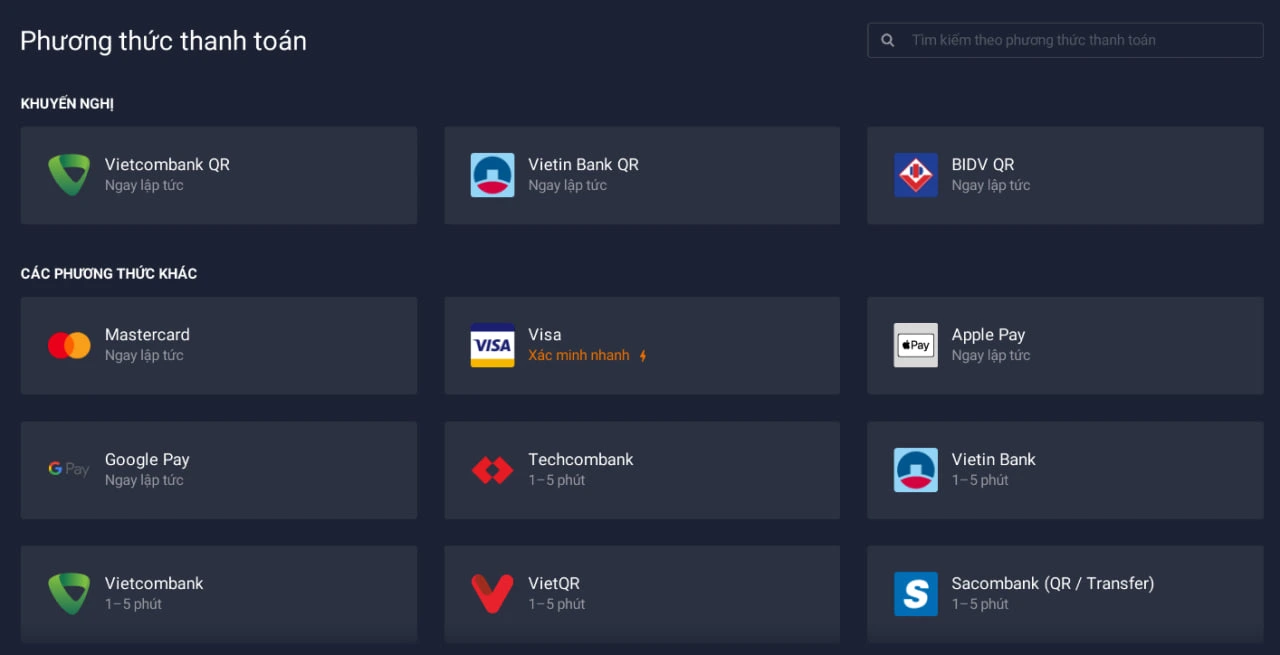
Task: Click the CÁC PHƯƠNG THỨC KHÁC heading
Action: tap(109, 274)
